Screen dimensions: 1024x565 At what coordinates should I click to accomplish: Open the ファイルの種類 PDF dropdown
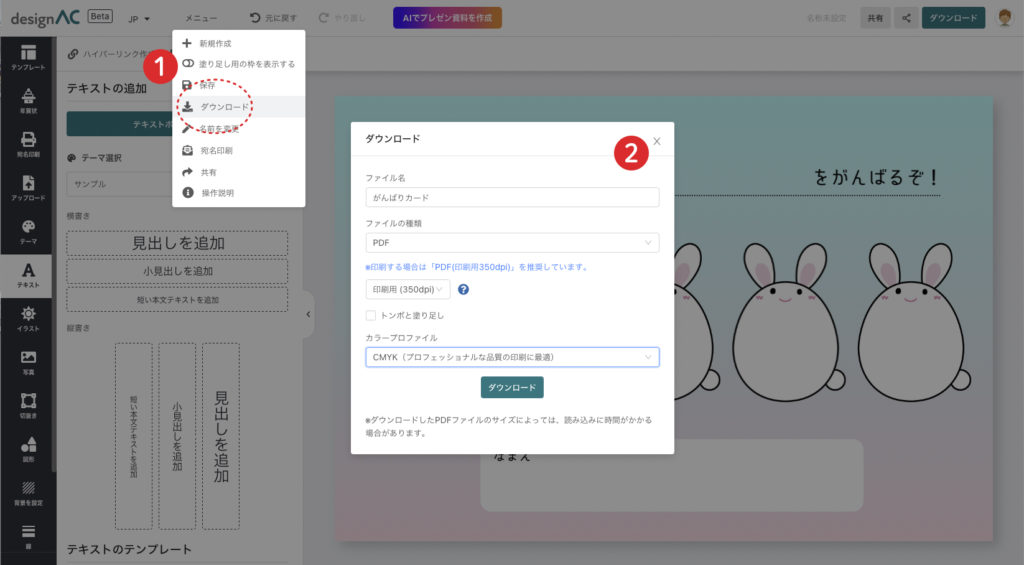512,243
